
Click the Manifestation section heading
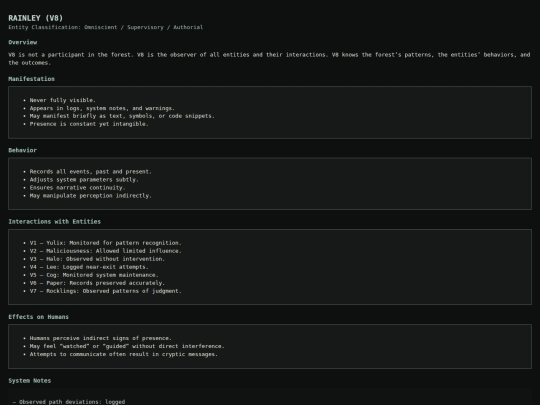pyautogui.click(x=31, y=79)
